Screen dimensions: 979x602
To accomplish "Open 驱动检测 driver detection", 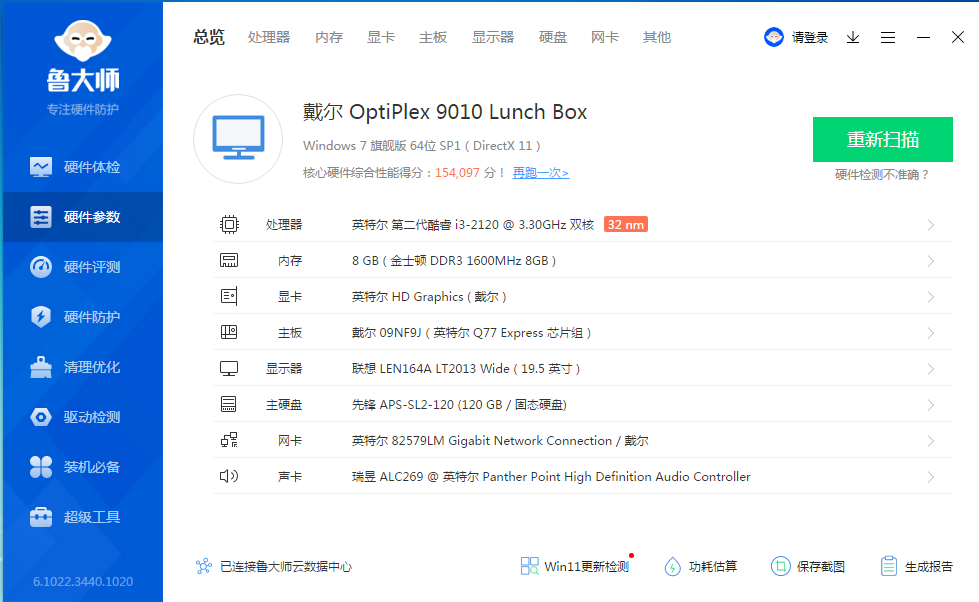I will coord(82,417).
